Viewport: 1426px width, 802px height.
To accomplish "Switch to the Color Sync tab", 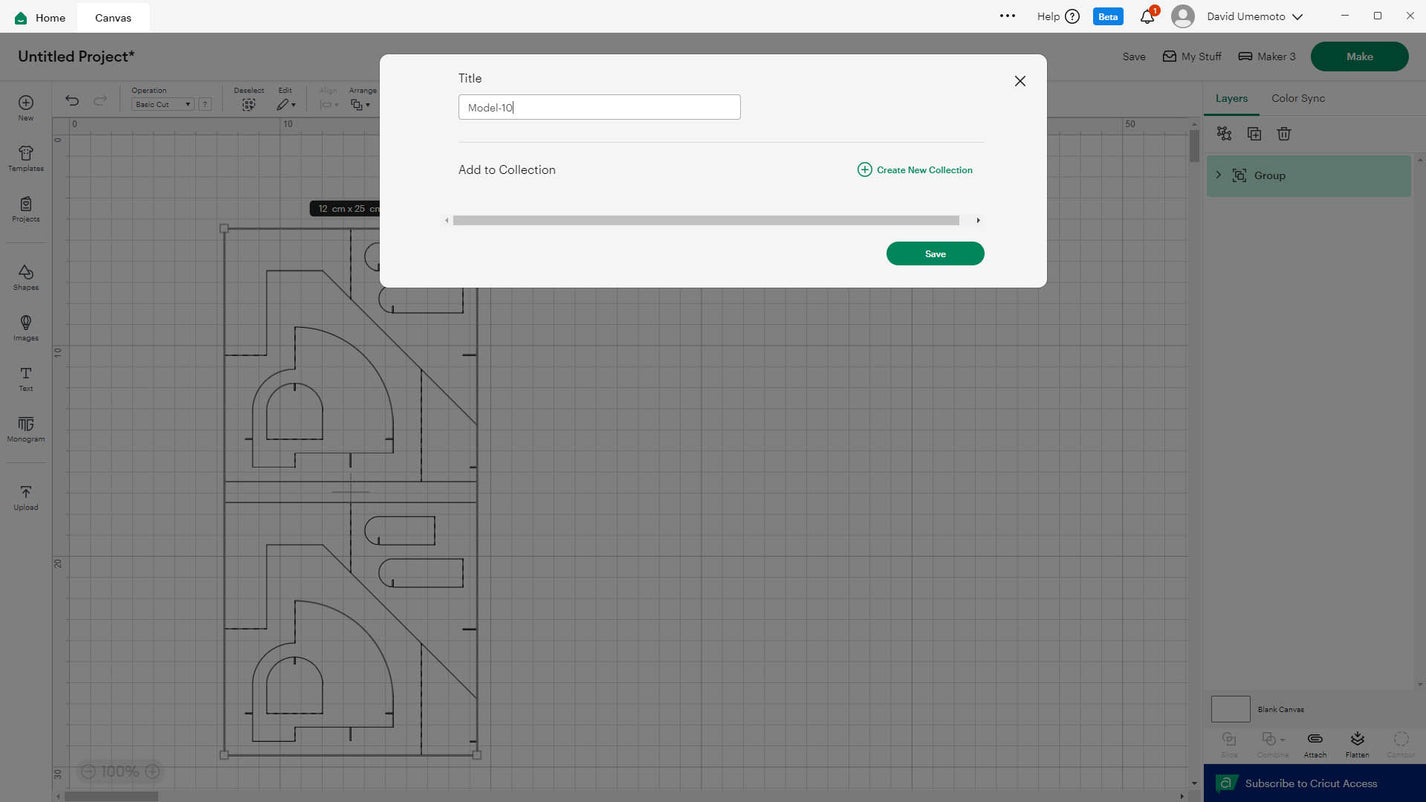I will tap(1298, 98).
